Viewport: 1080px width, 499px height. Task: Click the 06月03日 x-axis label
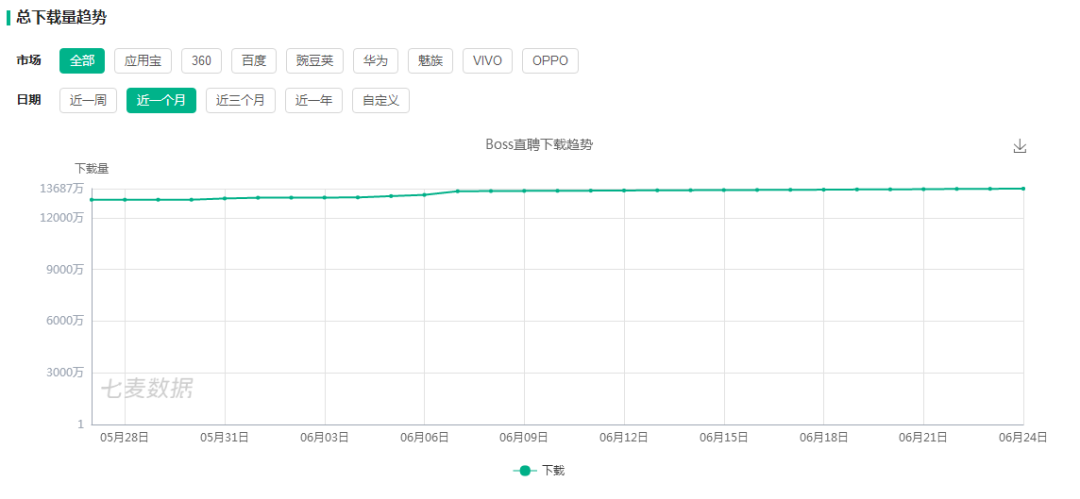324,437
